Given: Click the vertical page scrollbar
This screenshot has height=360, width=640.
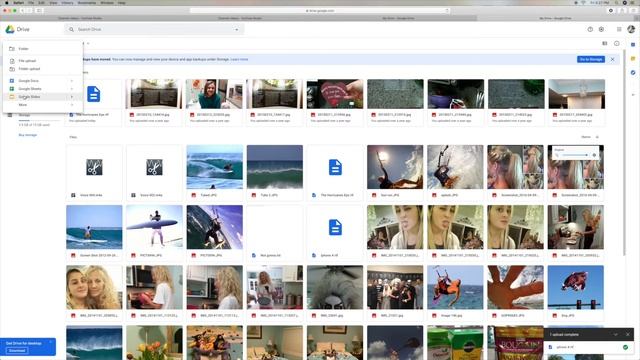Looking at the screenshot, I should 624,152.
